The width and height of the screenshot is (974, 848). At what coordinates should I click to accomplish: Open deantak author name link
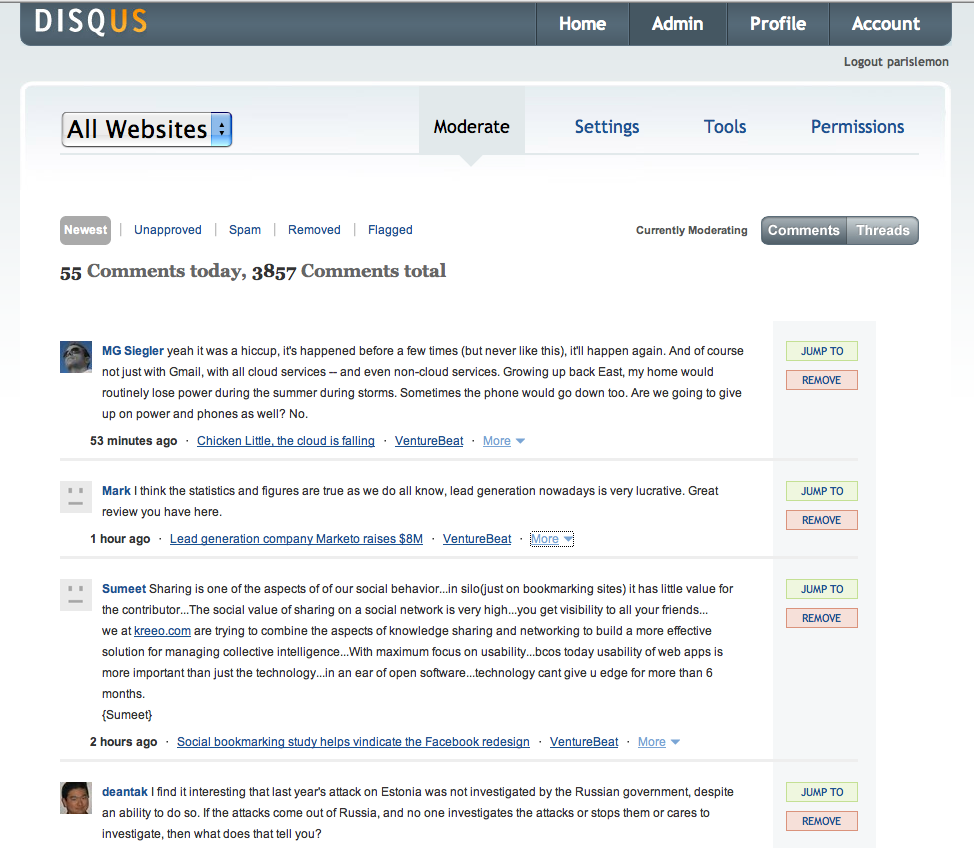pos(125,792)
